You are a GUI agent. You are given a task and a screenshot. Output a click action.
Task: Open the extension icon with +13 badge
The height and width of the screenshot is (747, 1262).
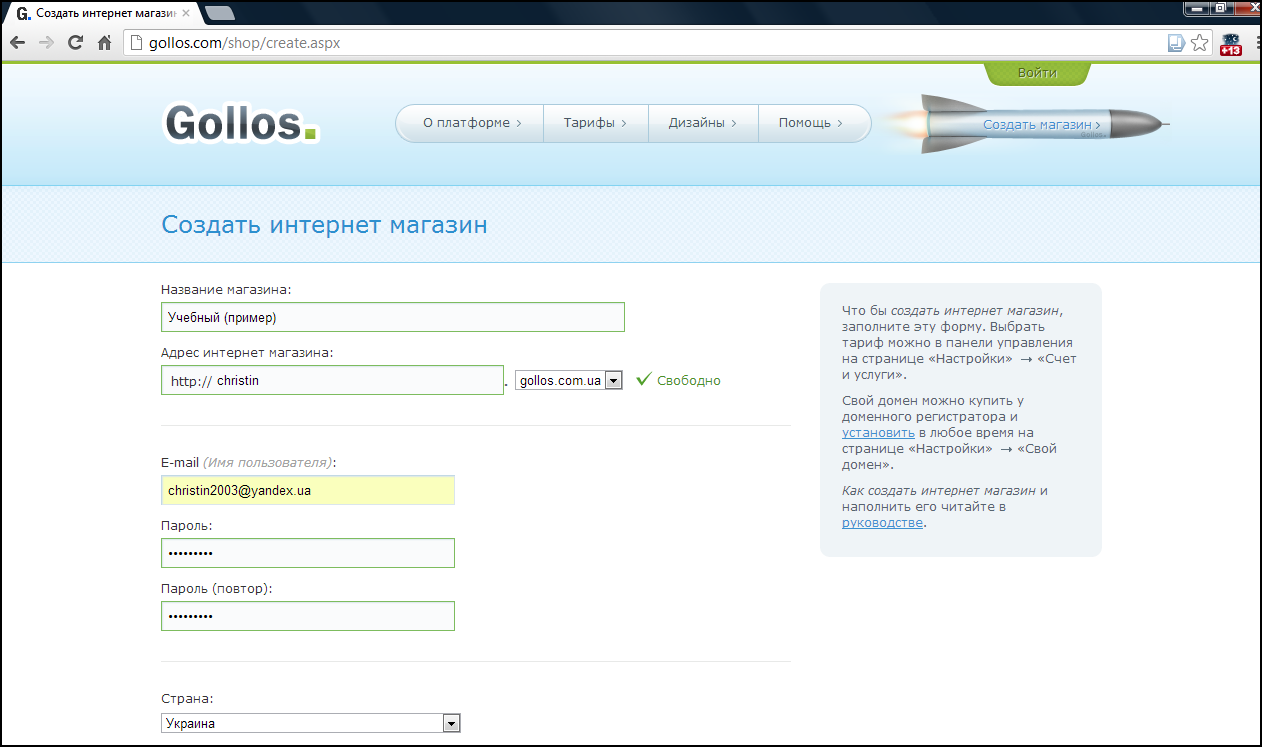[1231, 44]
